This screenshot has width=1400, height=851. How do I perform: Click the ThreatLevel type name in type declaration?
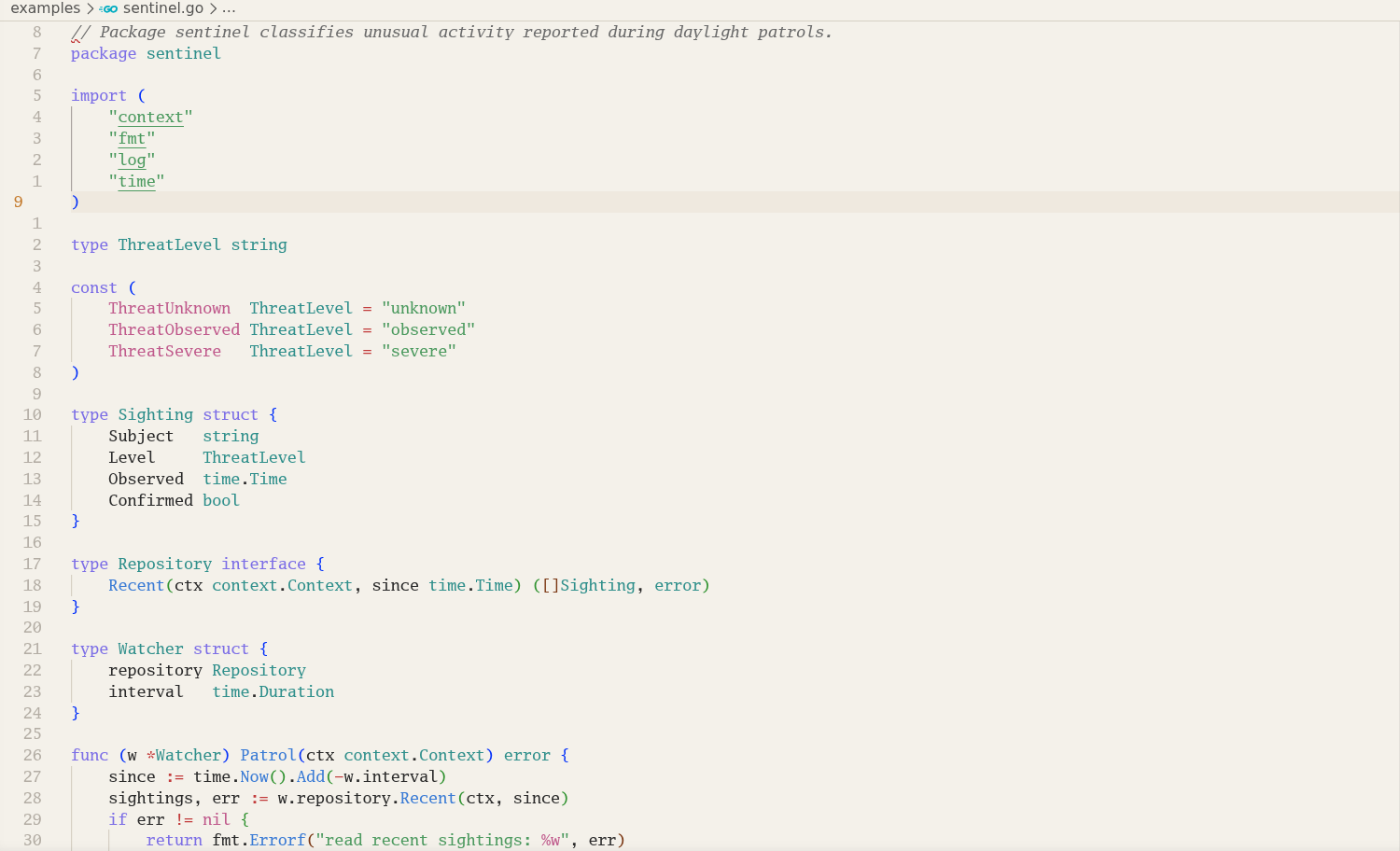point(170,244)
